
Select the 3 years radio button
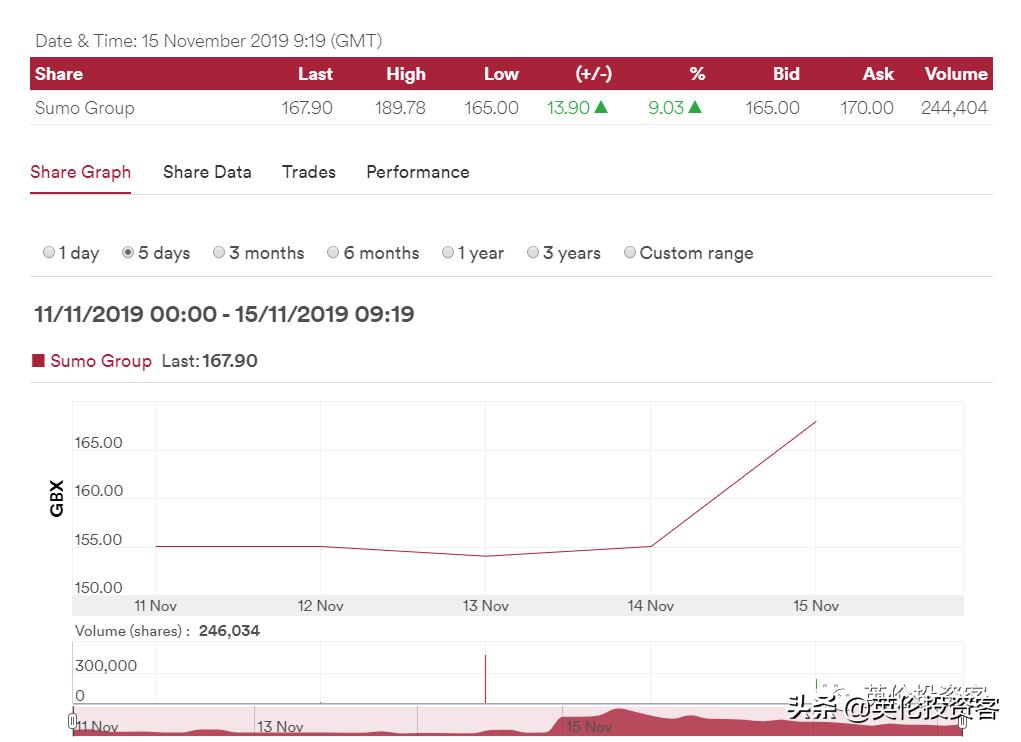coord(533,252)
